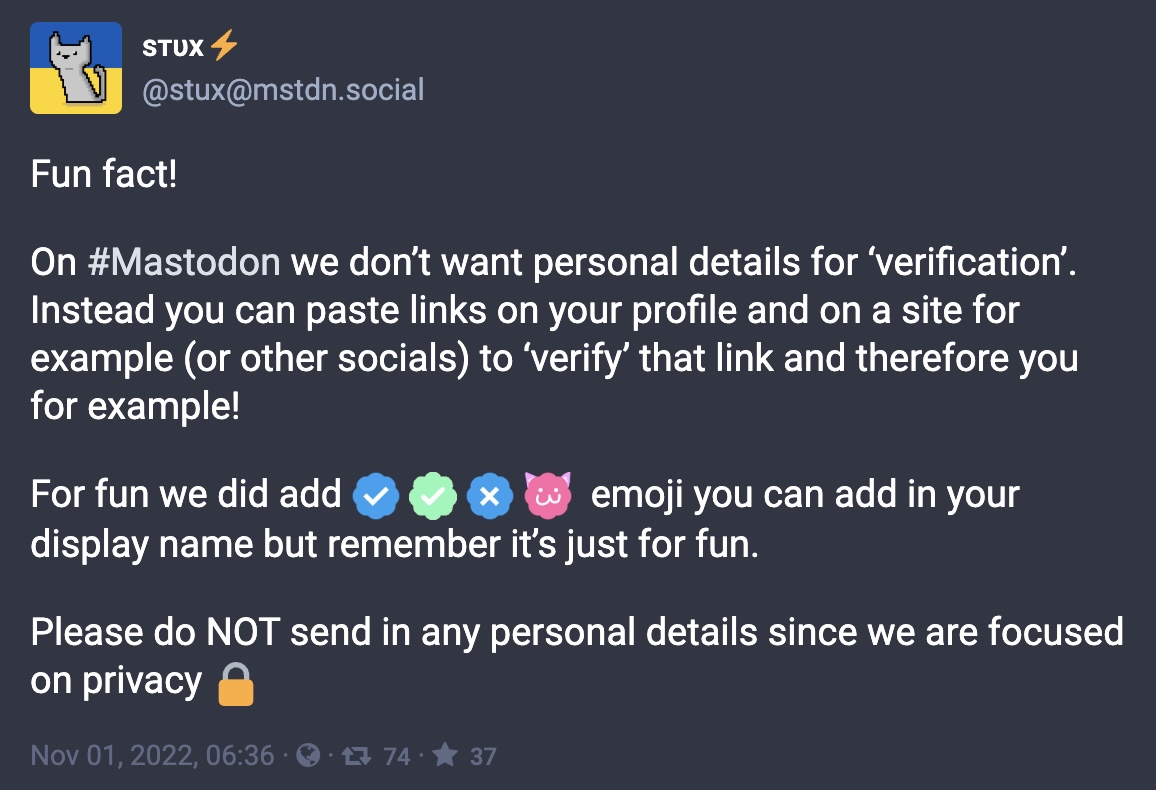Screen dimensions: 1156x790
Task: View the 37 favourites count
Action: click(483, 756)
